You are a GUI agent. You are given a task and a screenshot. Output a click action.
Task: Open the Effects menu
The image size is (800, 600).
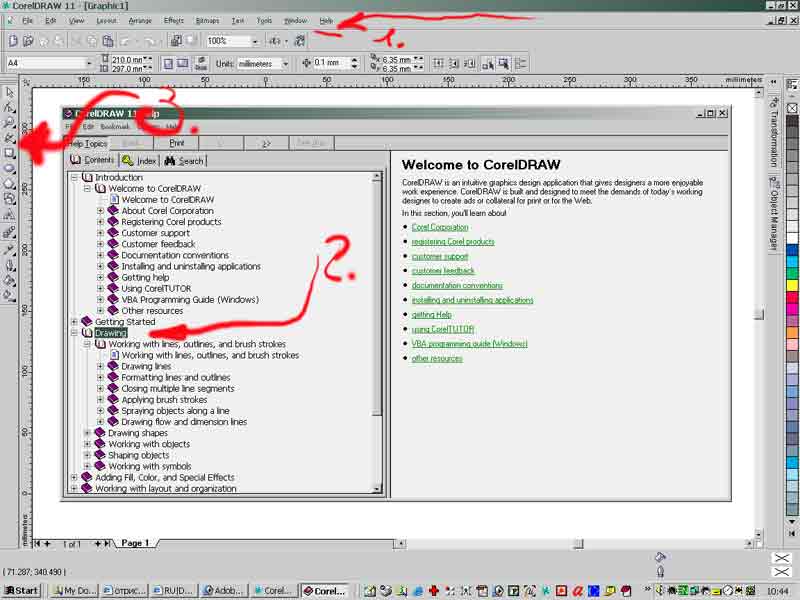(x=174, y=20)
